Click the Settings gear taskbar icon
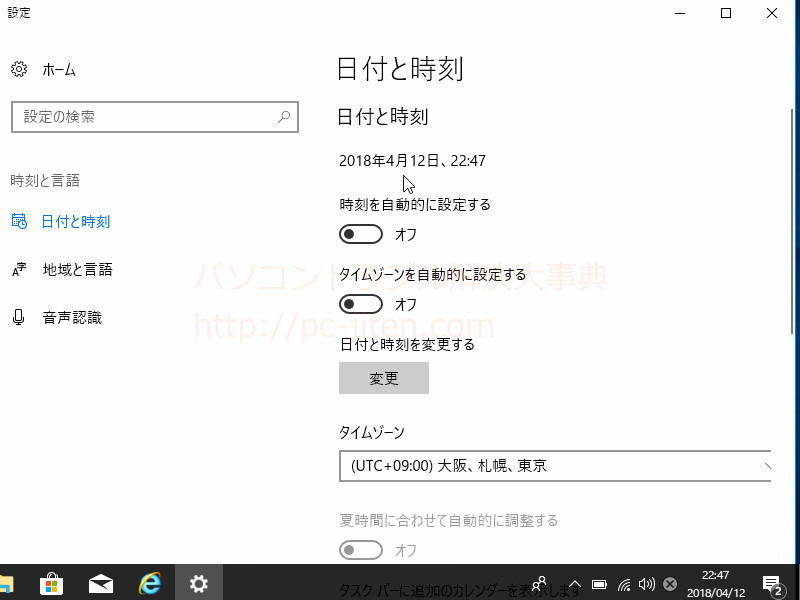This screenshot has width=800, height=600. tap(199, 583)
